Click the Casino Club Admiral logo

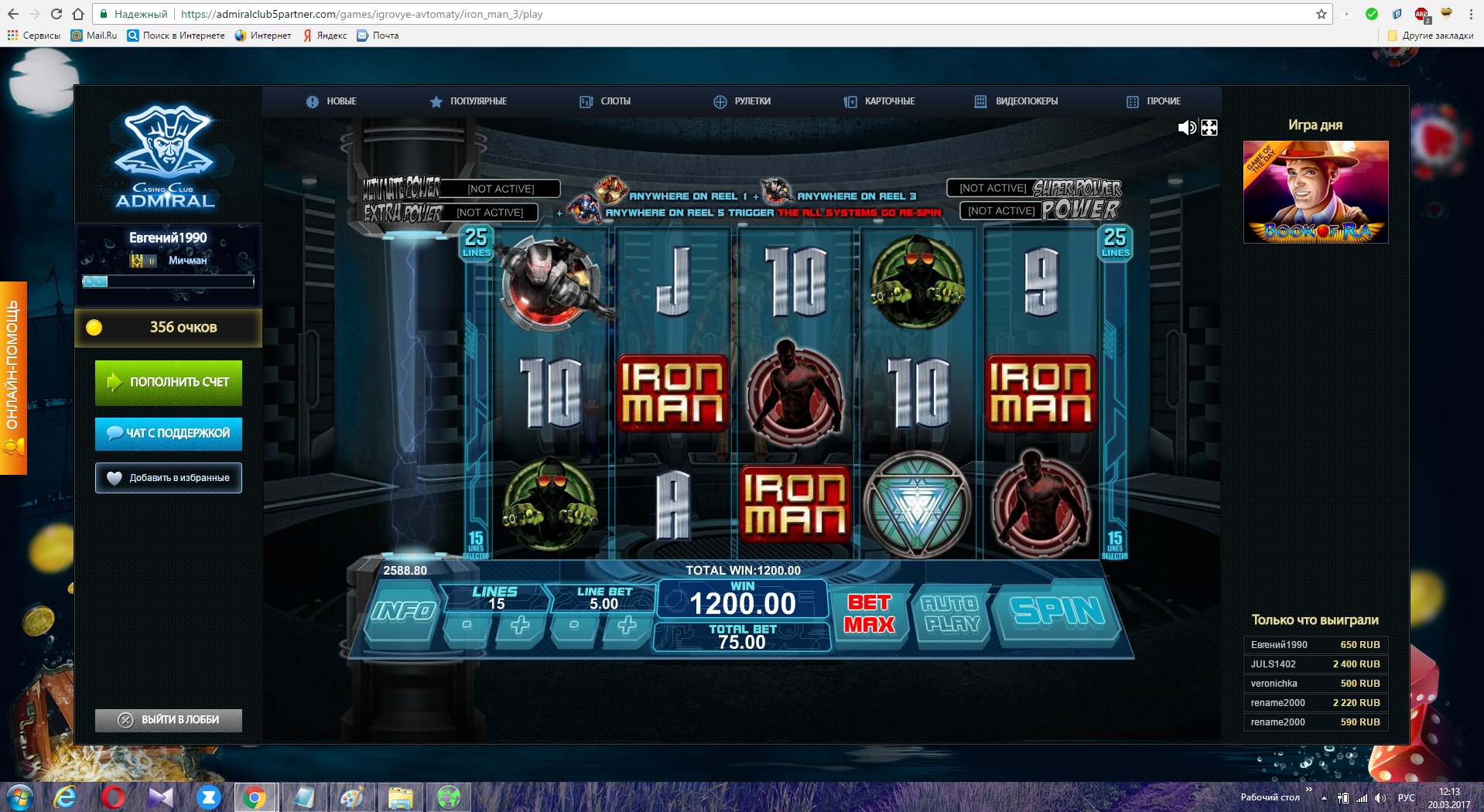coord(166,157)
